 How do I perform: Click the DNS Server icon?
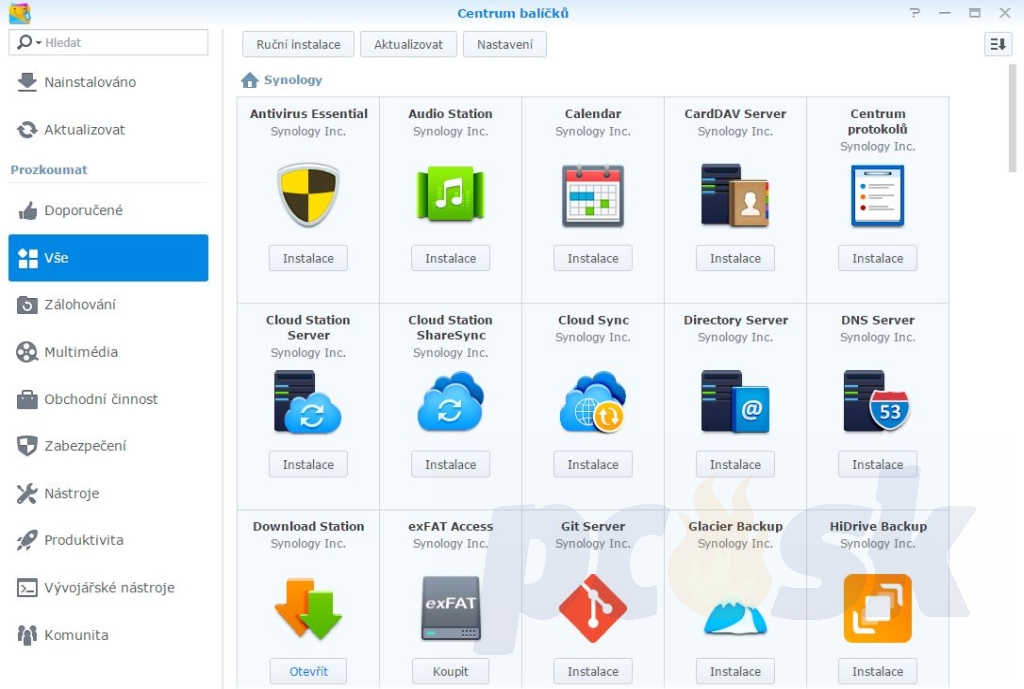pyautogui.click(x=877, y=402)
